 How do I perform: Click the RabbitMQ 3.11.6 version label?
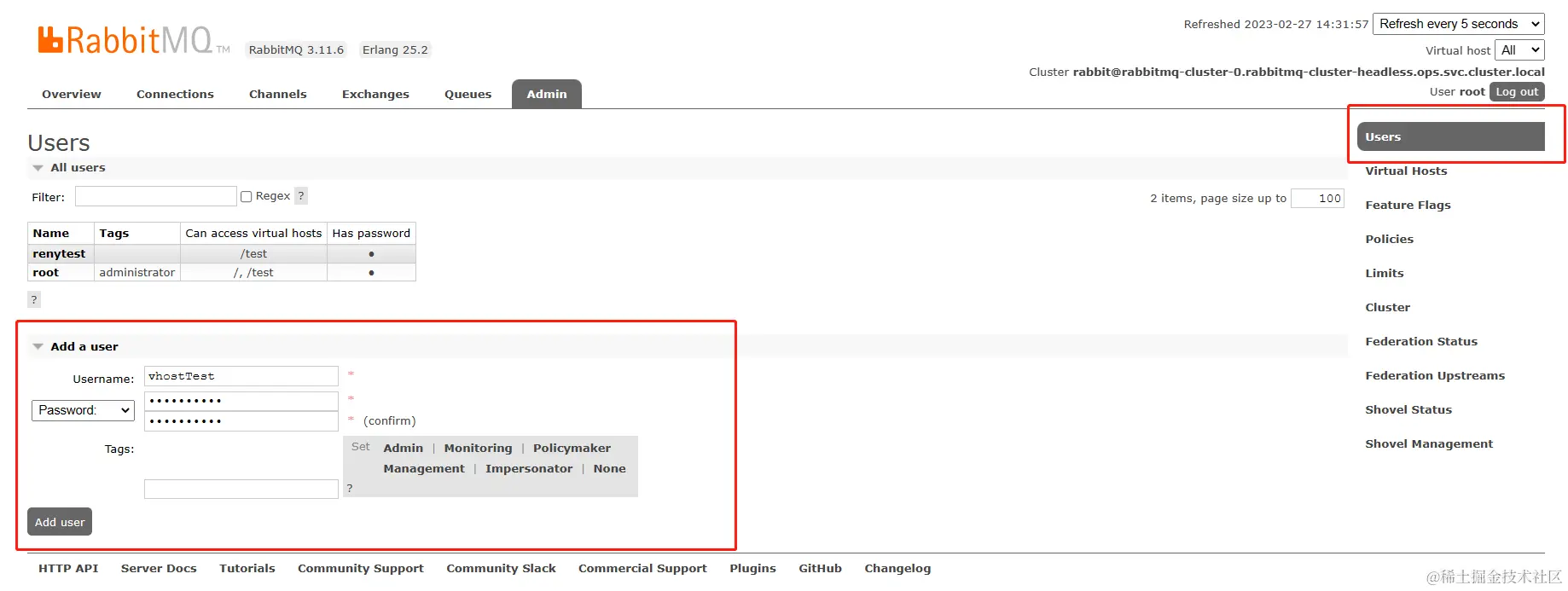click(297, 50)
